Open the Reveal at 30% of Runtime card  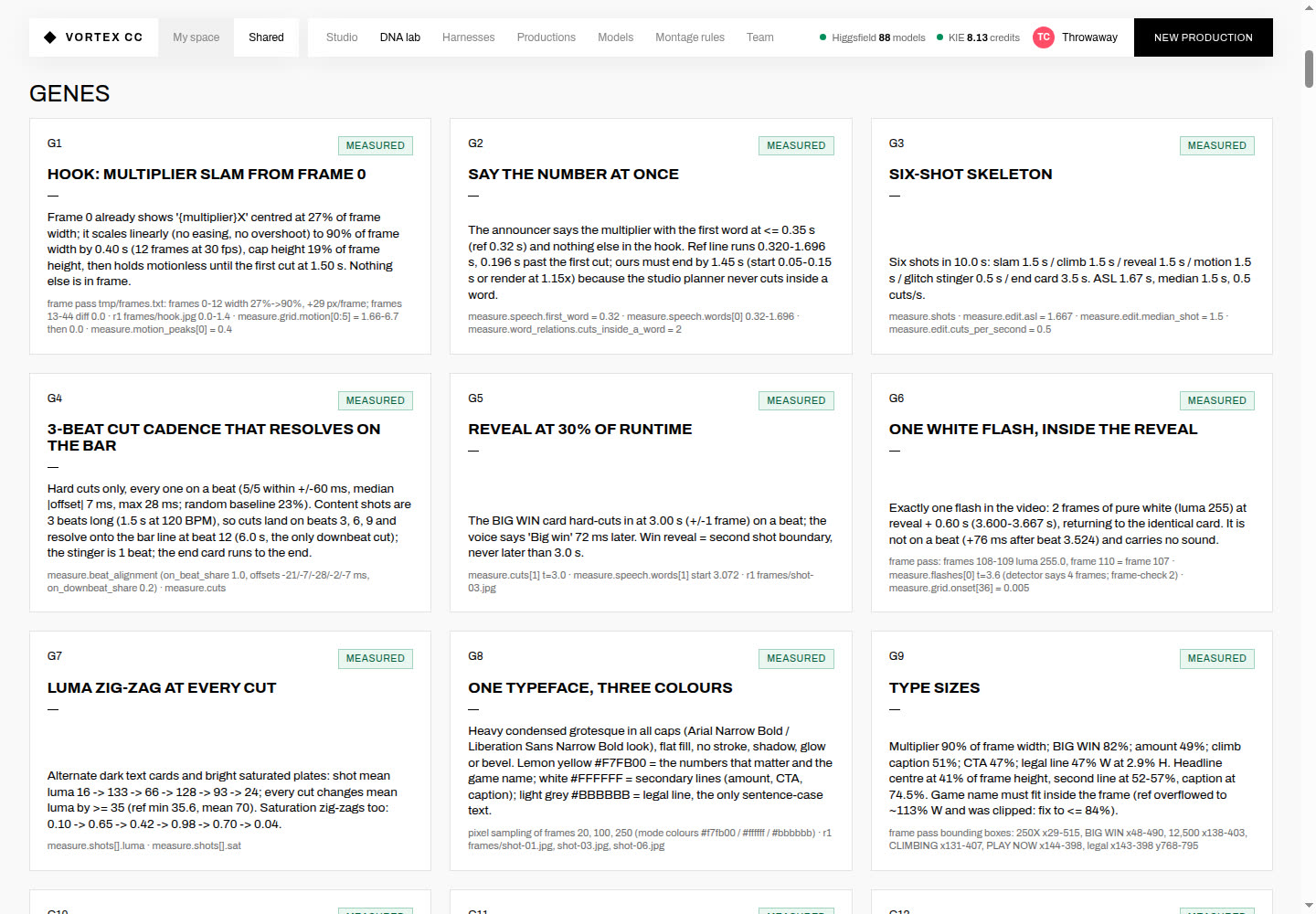651,493
